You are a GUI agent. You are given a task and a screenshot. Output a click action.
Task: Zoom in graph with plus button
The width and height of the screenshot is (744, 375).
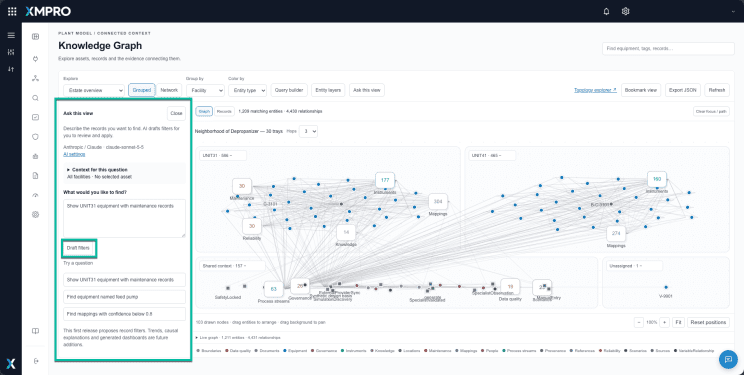(x=664, y=322)
